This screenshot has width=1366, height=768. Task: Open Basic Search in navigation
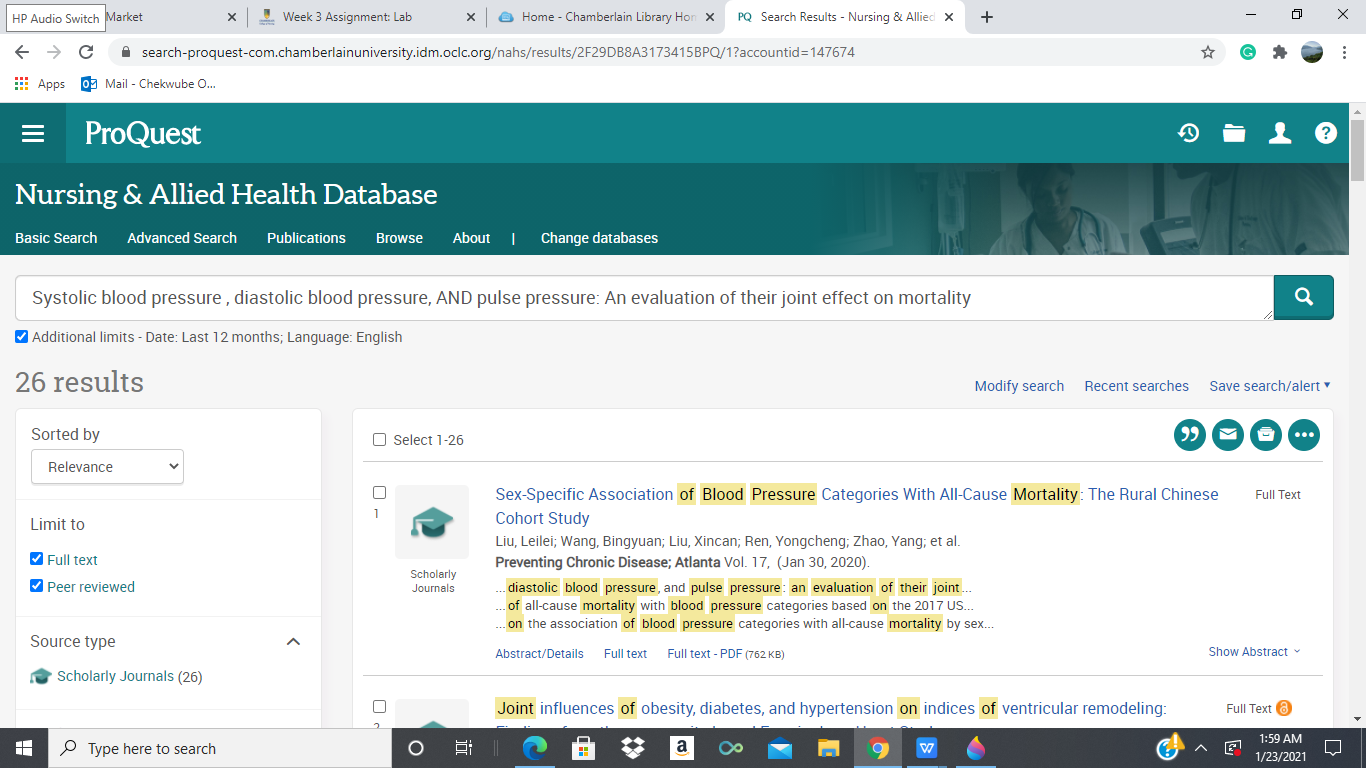coord(56,238)
